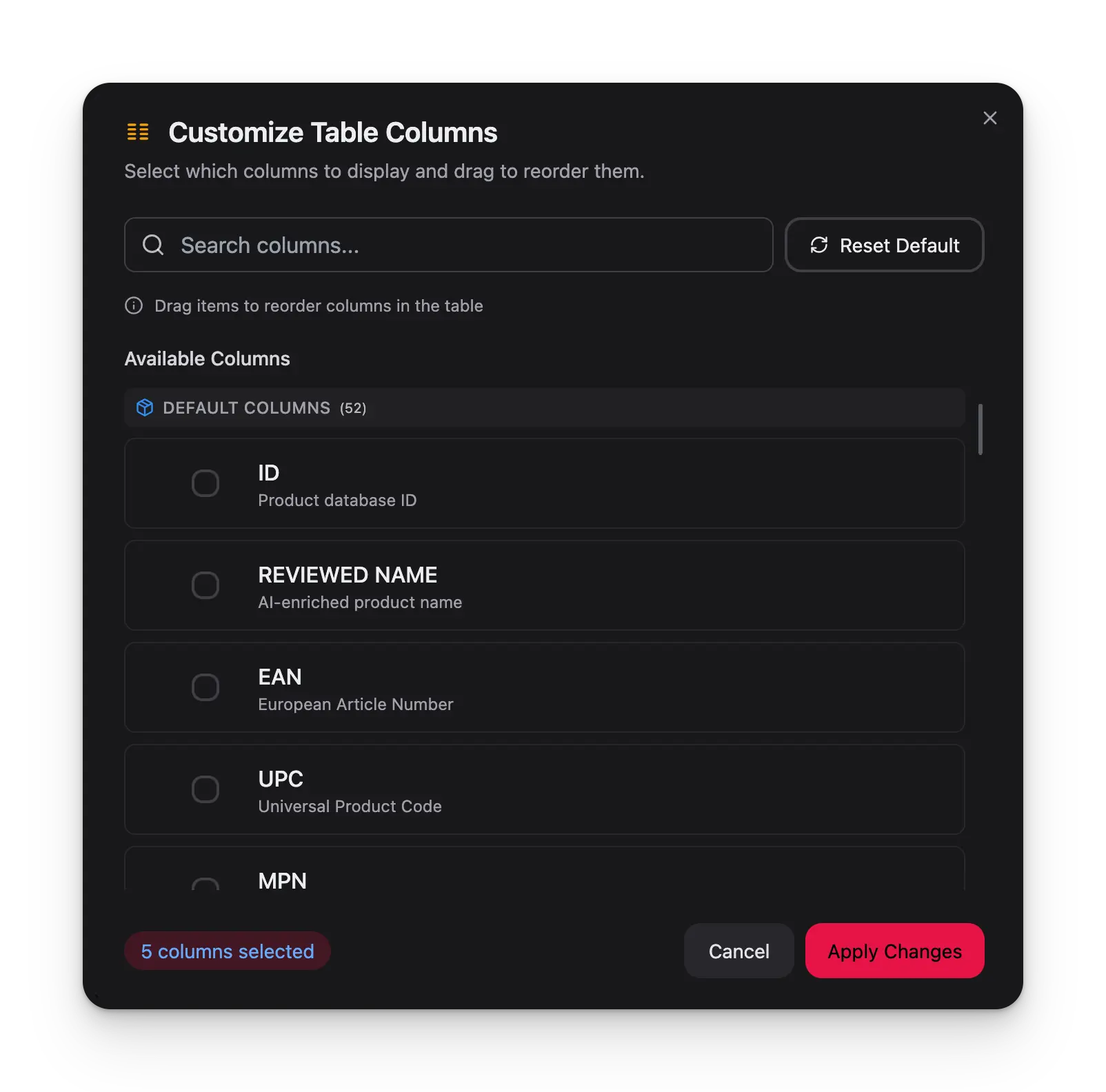Check the MPN column checkbox
This screenshot has height=1092, width=1106.
click(x=205, y=886)
